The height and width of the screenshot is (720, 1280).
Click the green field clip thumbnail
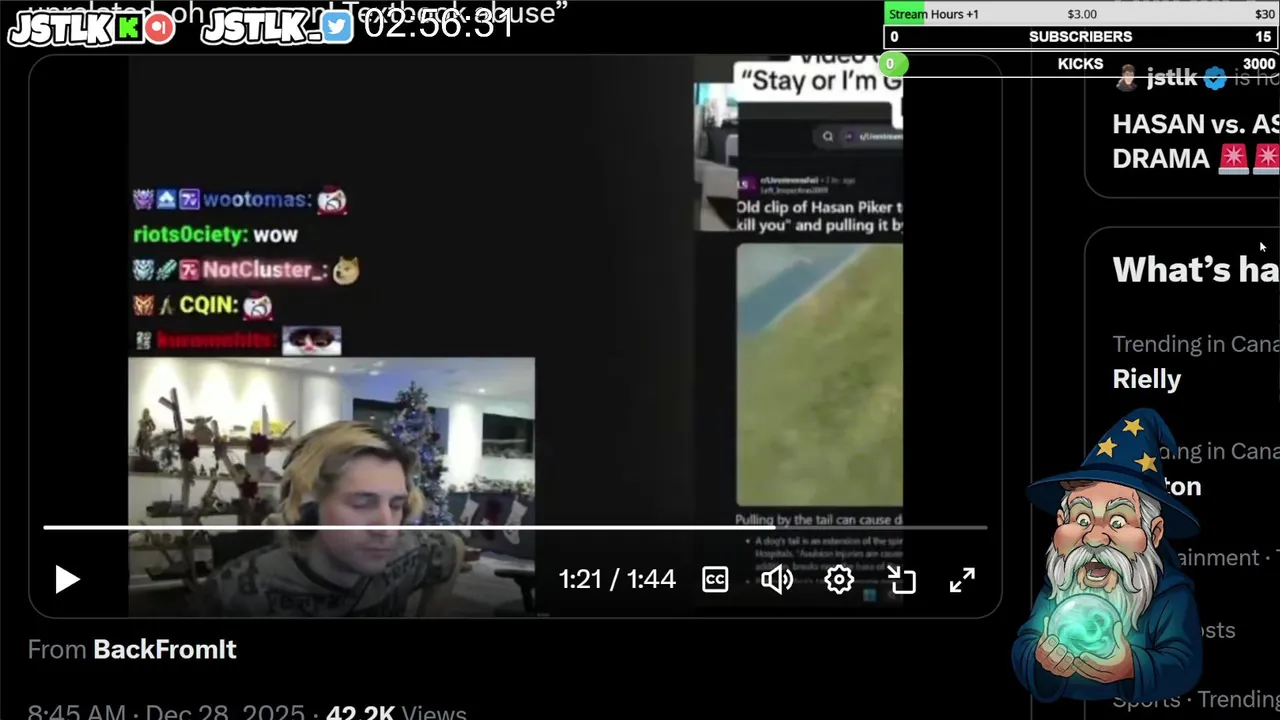tap(819, 375)
